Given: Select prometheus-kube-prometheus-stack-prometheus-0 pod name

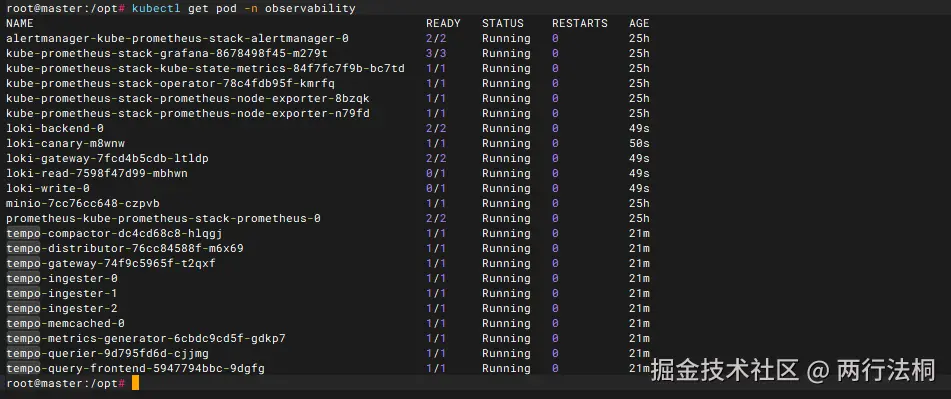Looking at the screenshot, I should [x=164, y=218].
